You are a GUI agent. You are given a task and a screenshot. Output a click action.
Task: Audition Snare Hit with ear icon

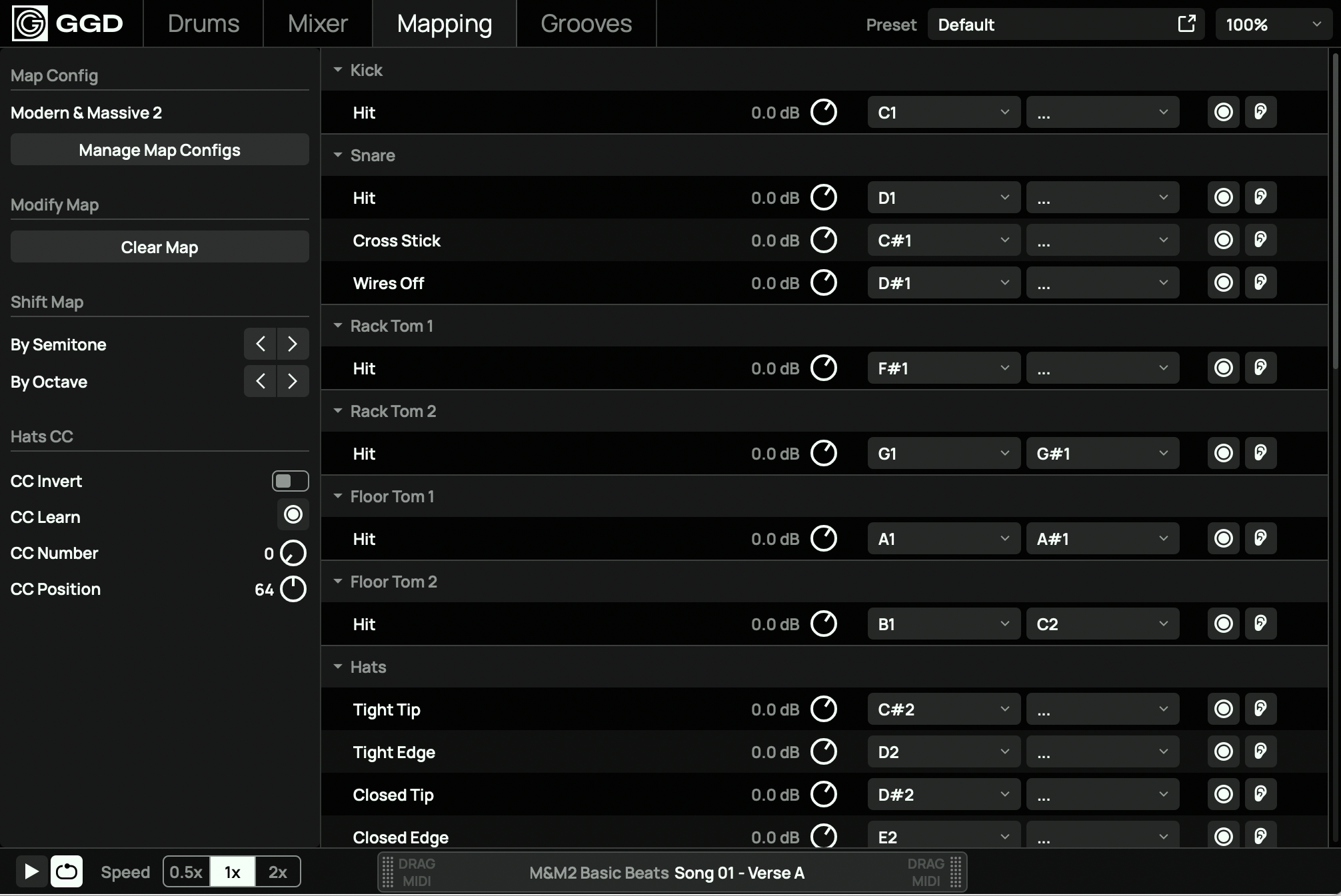[x=1260, y=197]
